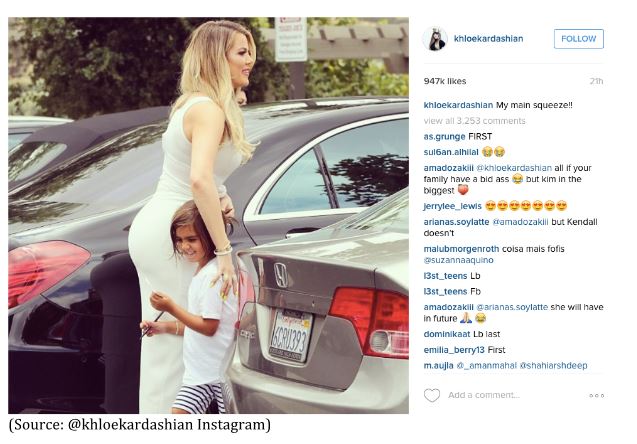Open the @suzannaaquino mention
Viewport: 637px width, 444px height.
(x=458, y=260)
